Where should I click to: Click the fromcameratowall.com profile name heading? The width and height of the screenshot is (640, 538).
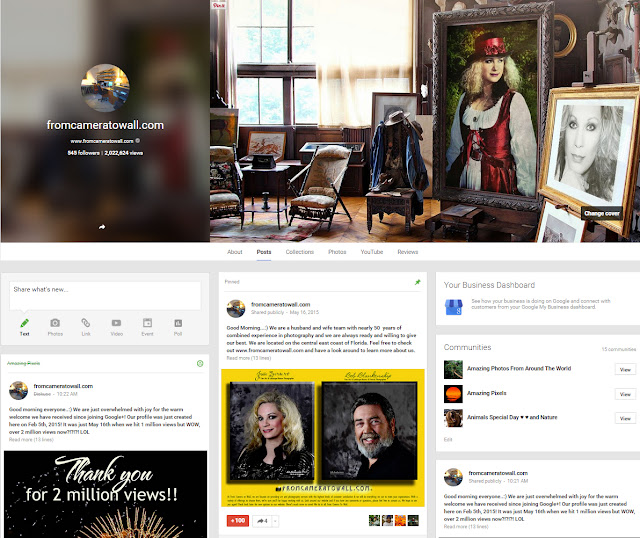[x=105, y=125]
